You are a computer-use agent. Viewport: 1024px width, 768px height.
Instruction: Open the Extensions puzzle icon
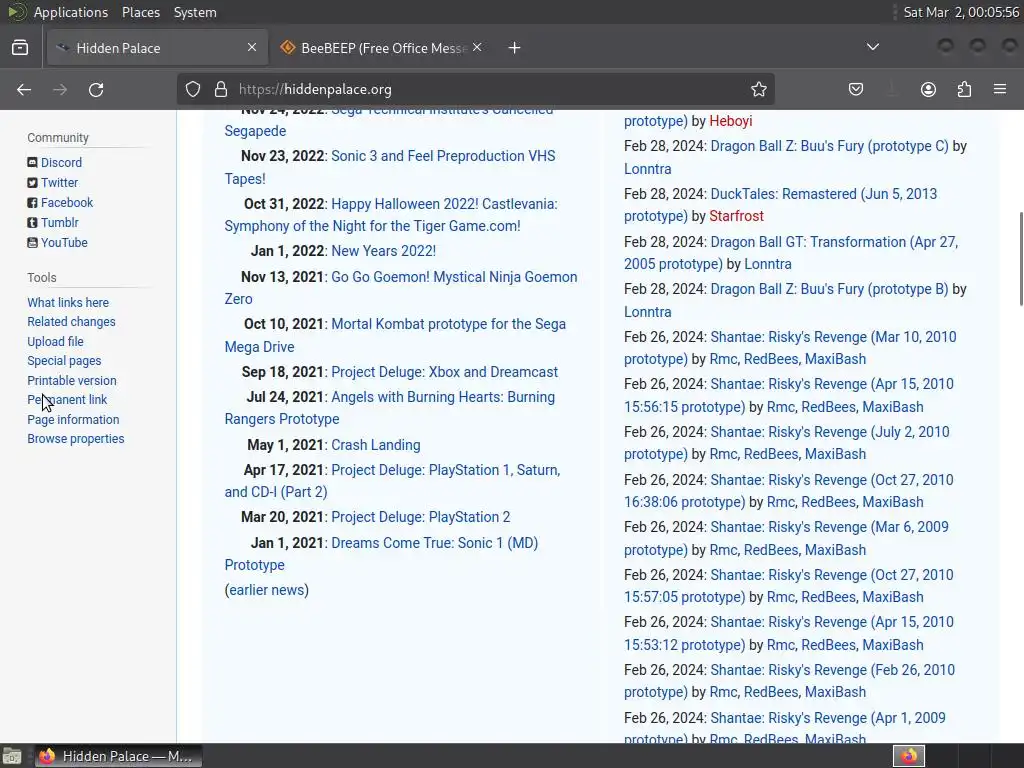[964, 89]
